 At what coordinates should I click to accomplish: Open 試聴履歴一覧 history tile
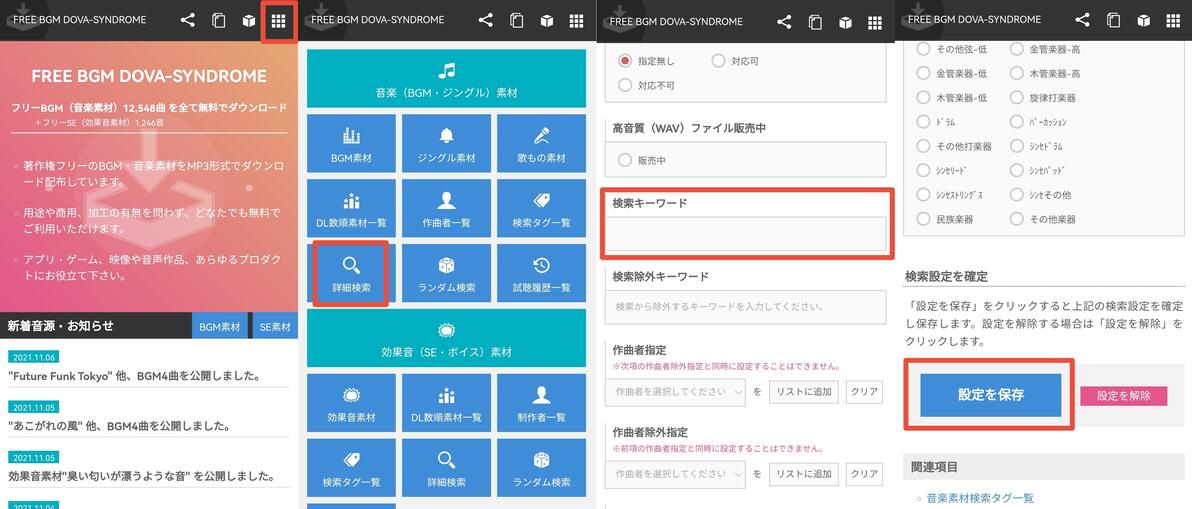coord(541,273)
